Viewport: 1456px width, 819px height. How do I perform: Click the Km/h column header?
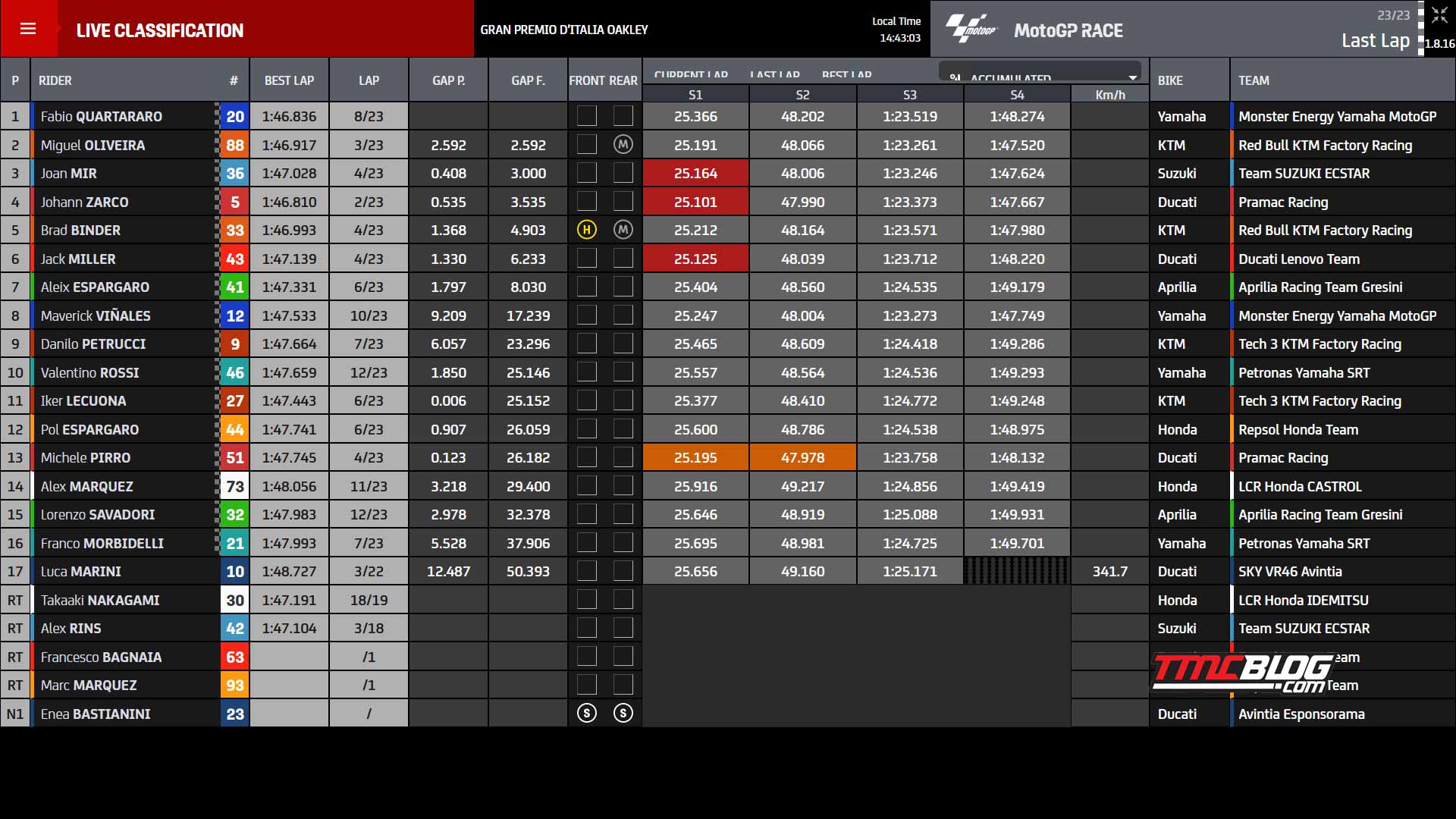[1110, 95]
